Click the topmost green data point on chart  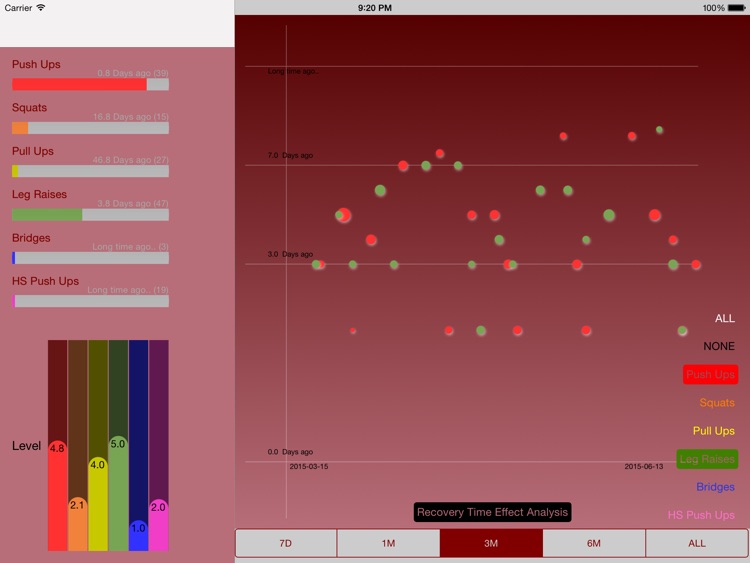659,130
